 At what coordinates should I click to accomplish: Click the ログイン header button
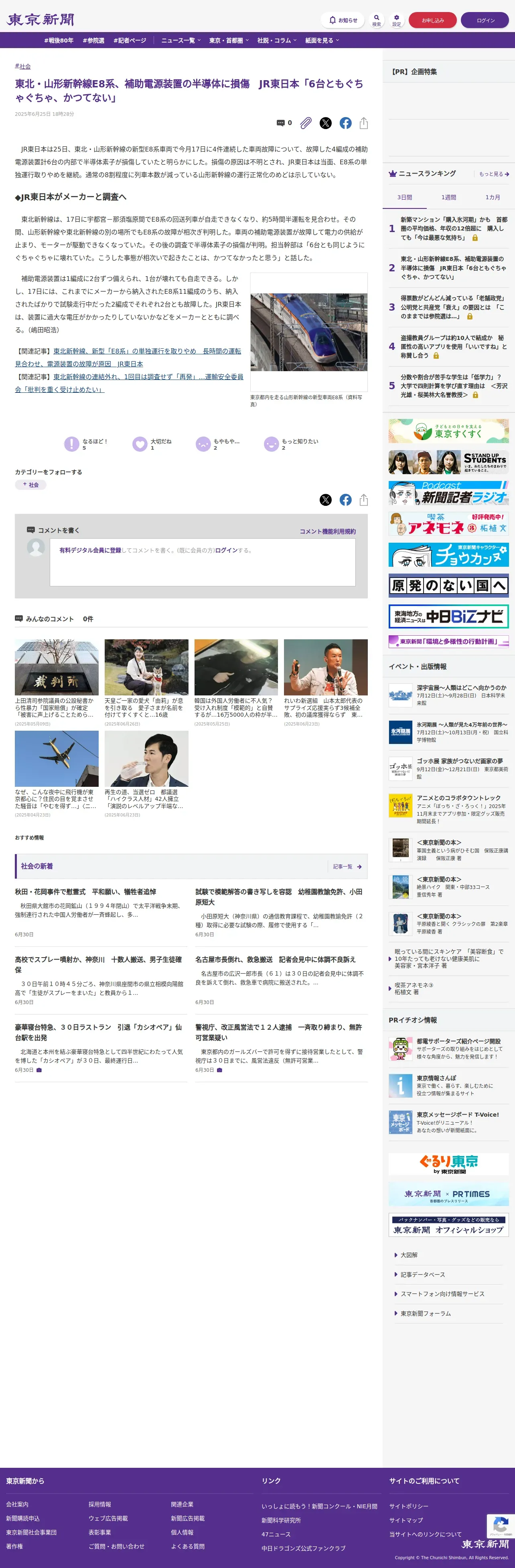(485, 20)
